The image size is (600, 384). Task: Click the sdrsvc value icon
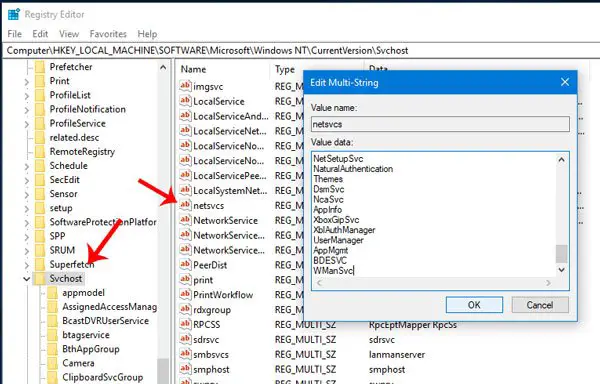(185, 339)
